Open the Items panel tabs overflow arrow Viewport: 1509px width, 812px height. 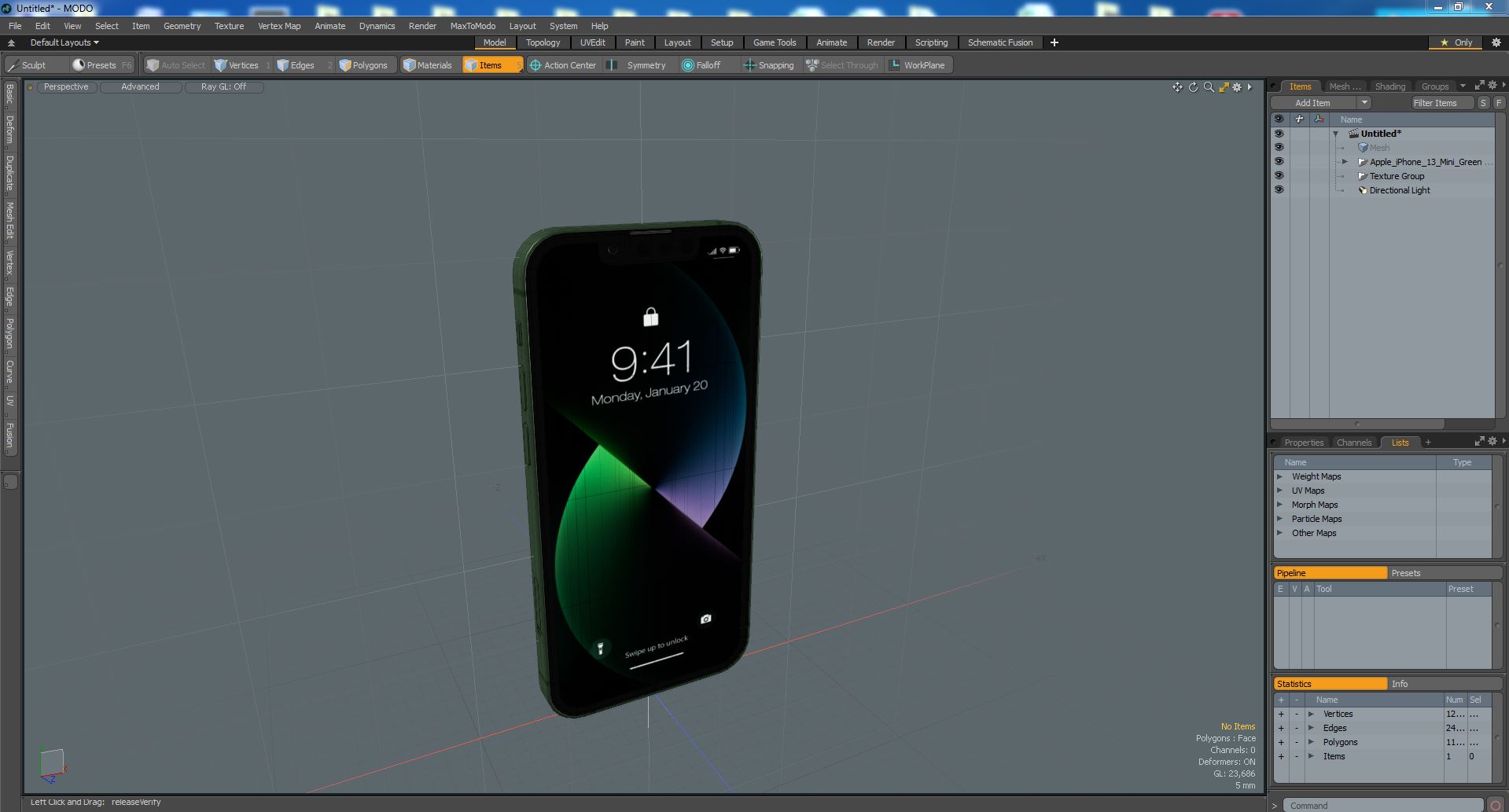(x=1463, y=86)
